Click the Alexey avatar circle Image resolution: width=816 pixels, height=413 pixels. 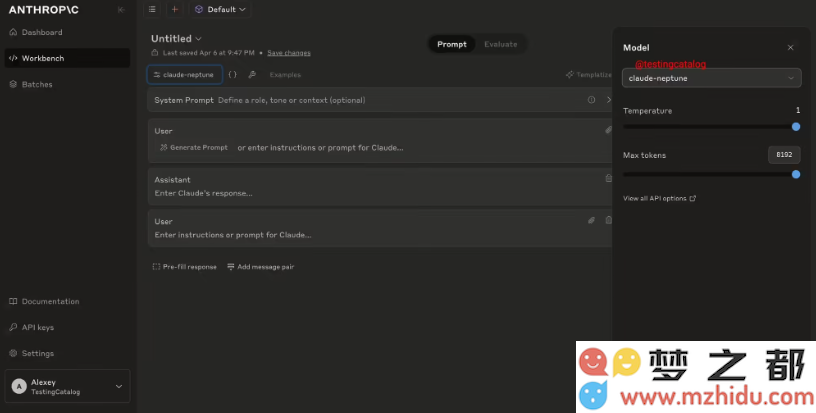point(19,386)
